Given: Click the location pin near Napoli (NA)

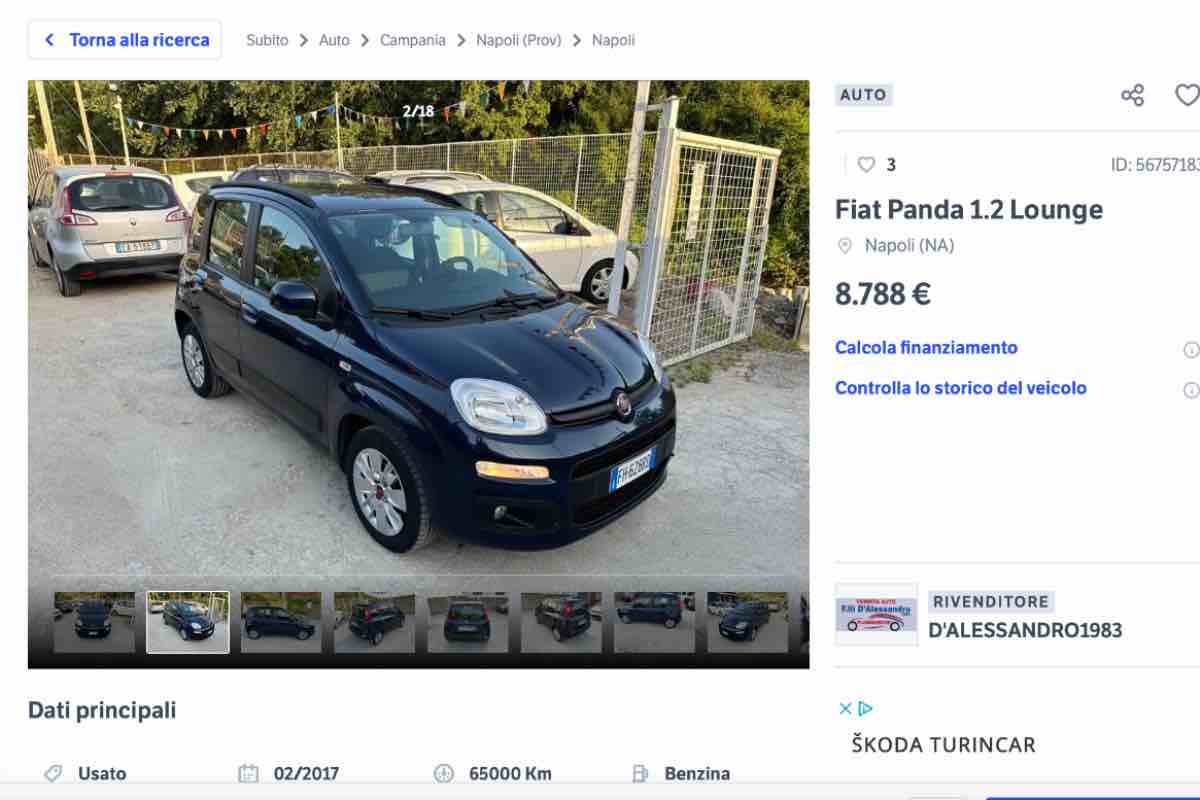Looking at the screenshot, I should point(845,245).
